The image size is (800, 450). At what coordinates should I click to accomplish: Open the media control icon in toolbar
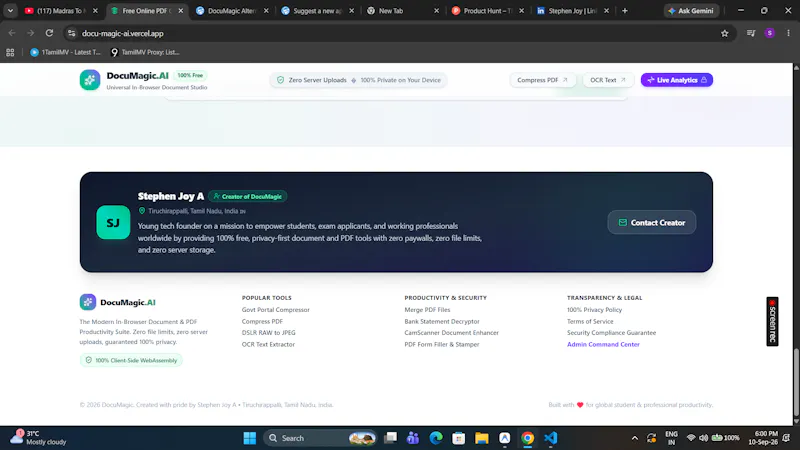point(751,33)
